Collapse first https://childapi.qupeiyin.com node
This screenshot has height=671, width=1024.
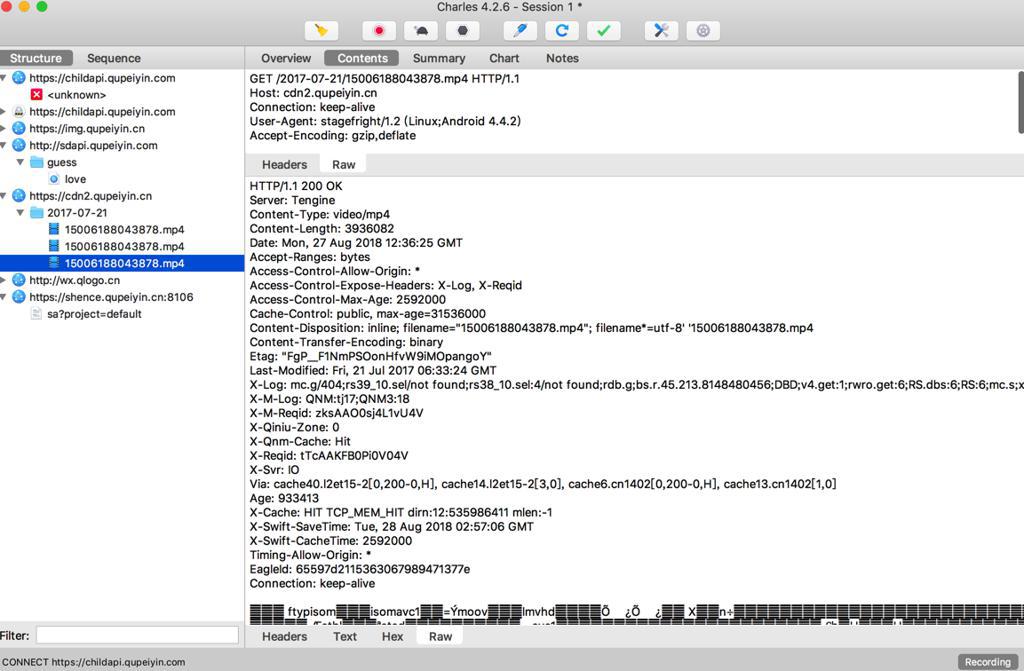click(3, 78)
